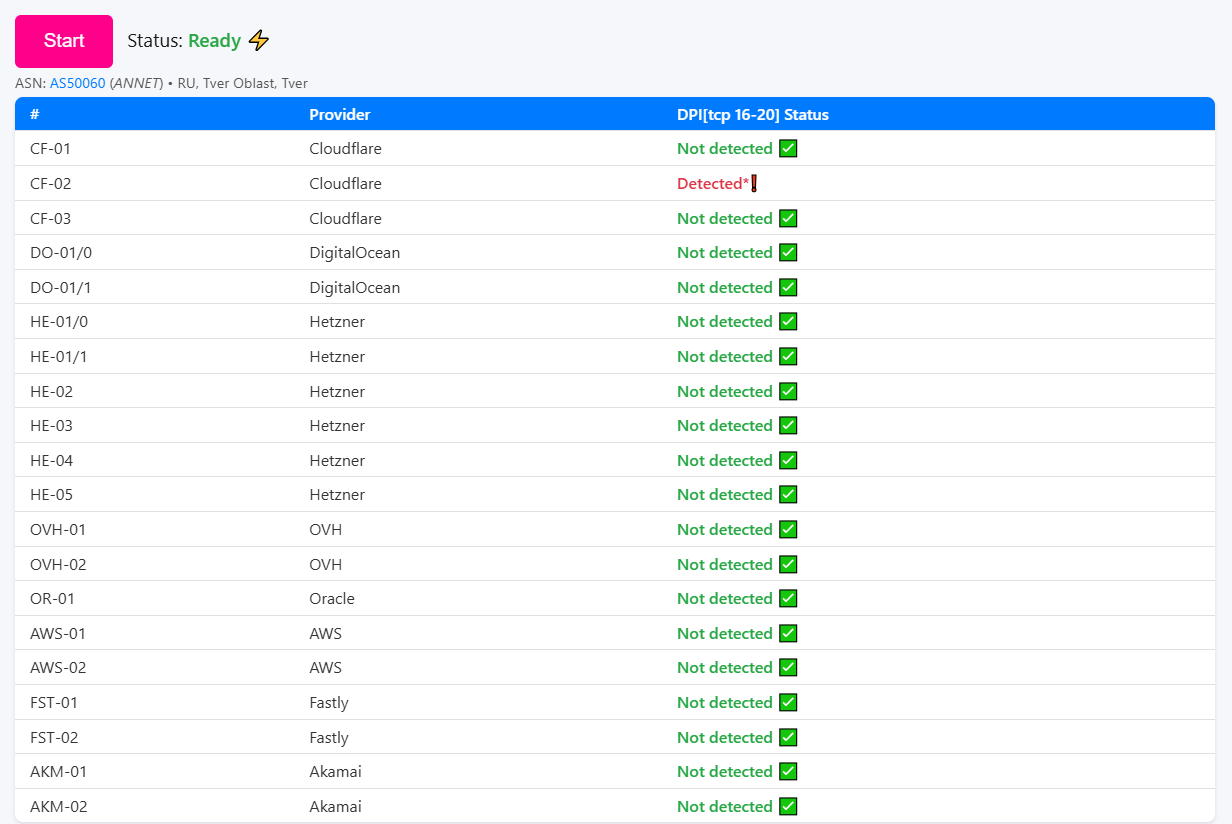The width and height of the screenshot is (1232, 824).
Task: Click green checkmark icon in DO-01/0 row
Action: tap(788, 253)
